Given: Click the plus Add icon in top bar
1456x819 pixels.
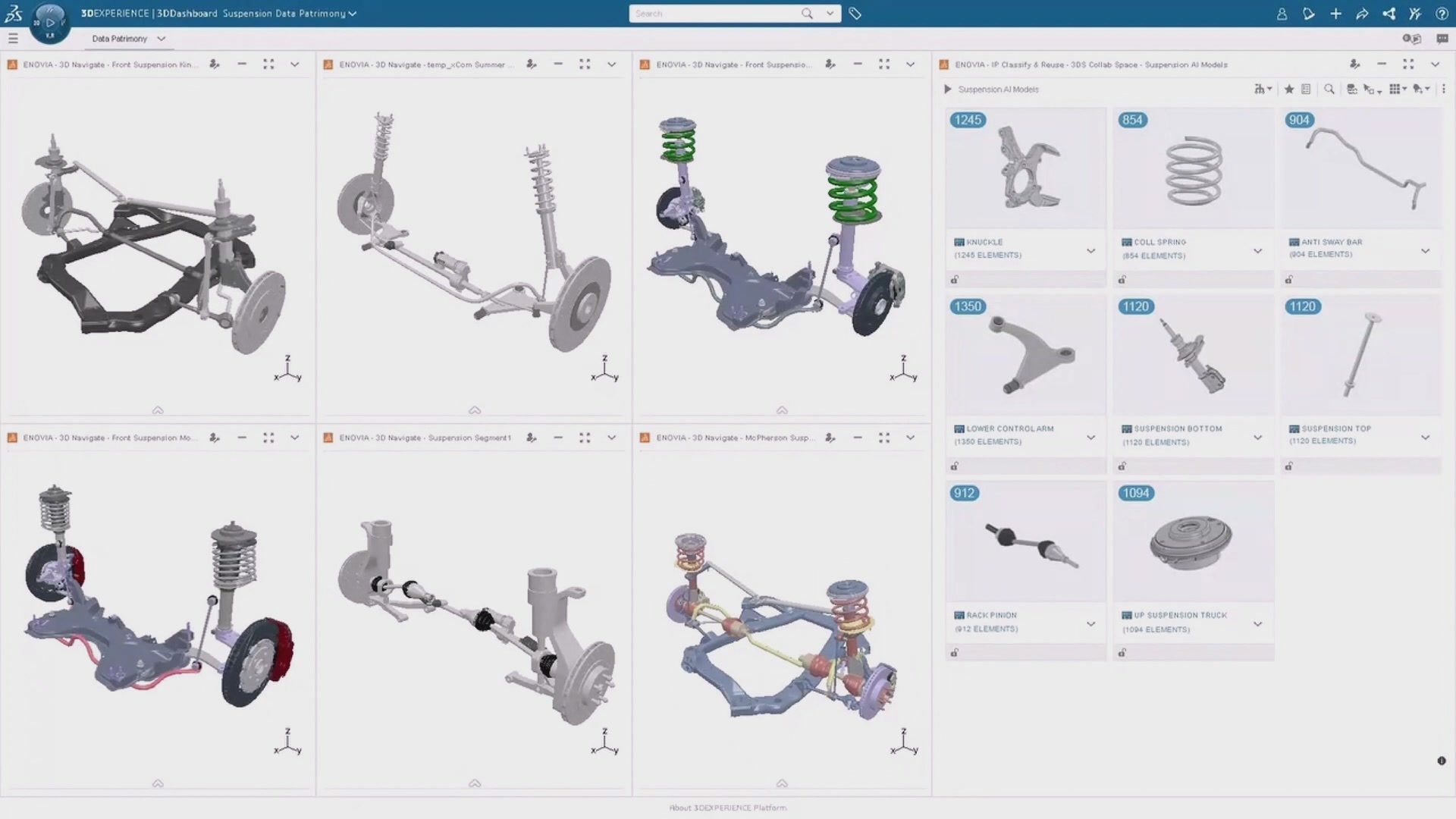Looking at the screenshot, I should coord(1335,14).
